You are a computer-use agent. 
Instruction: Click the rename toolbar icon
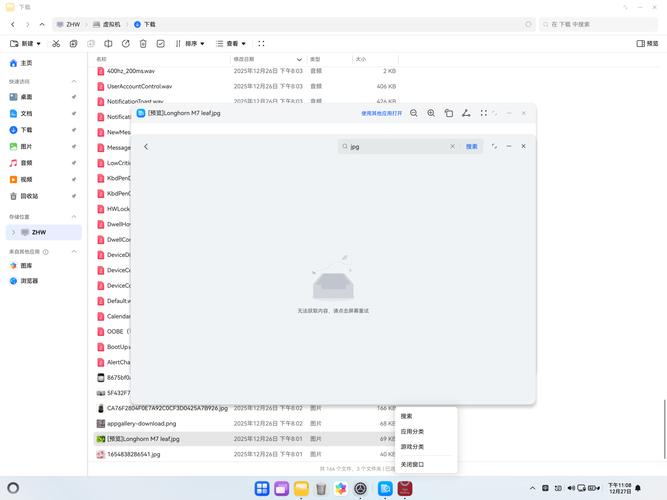click(108, 43)
